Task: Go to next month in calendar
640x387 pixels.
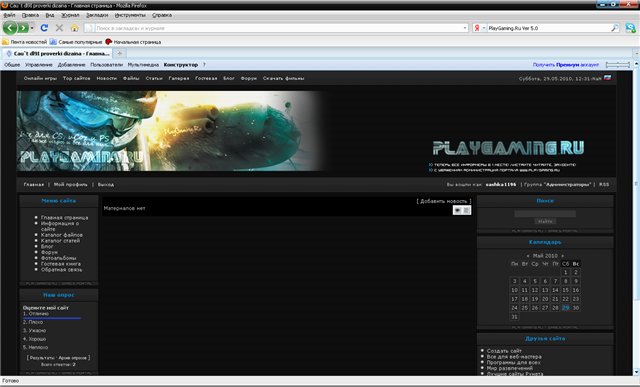Action: pos(562,256)
